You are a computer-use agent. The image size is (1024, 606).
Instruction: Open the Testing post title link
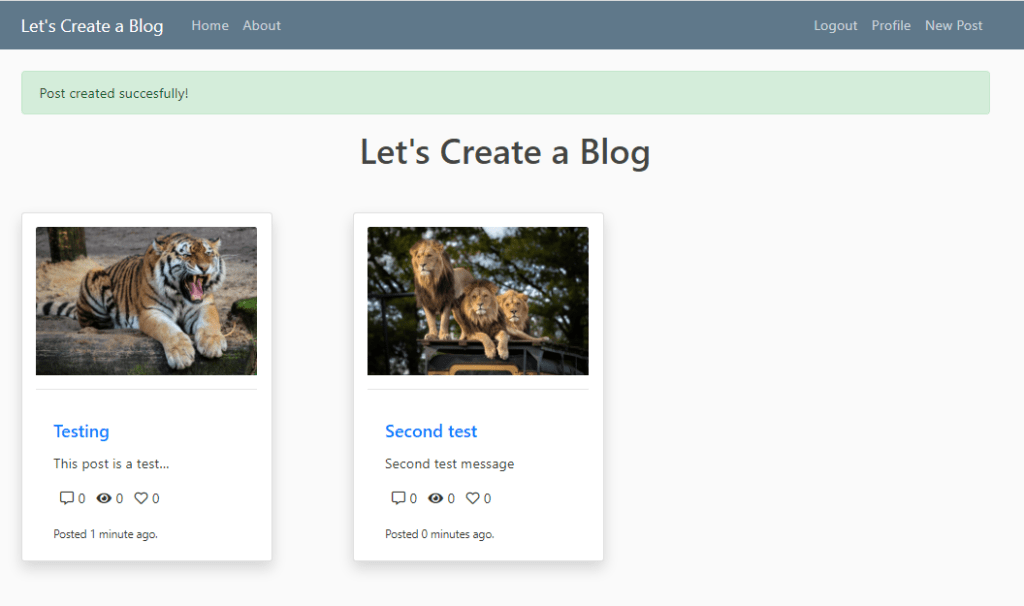point(81,431)
